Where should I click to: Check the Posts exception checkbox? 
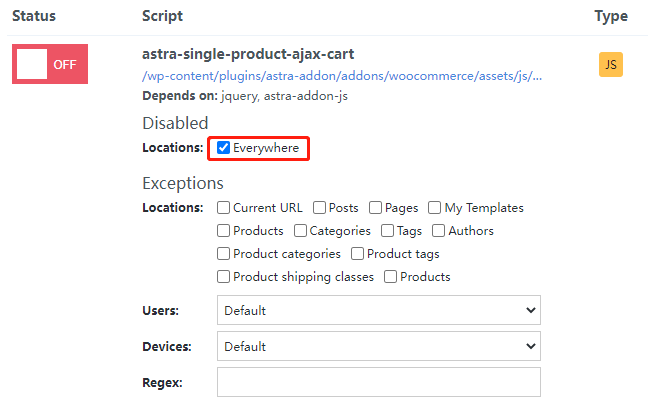[319, 208]
